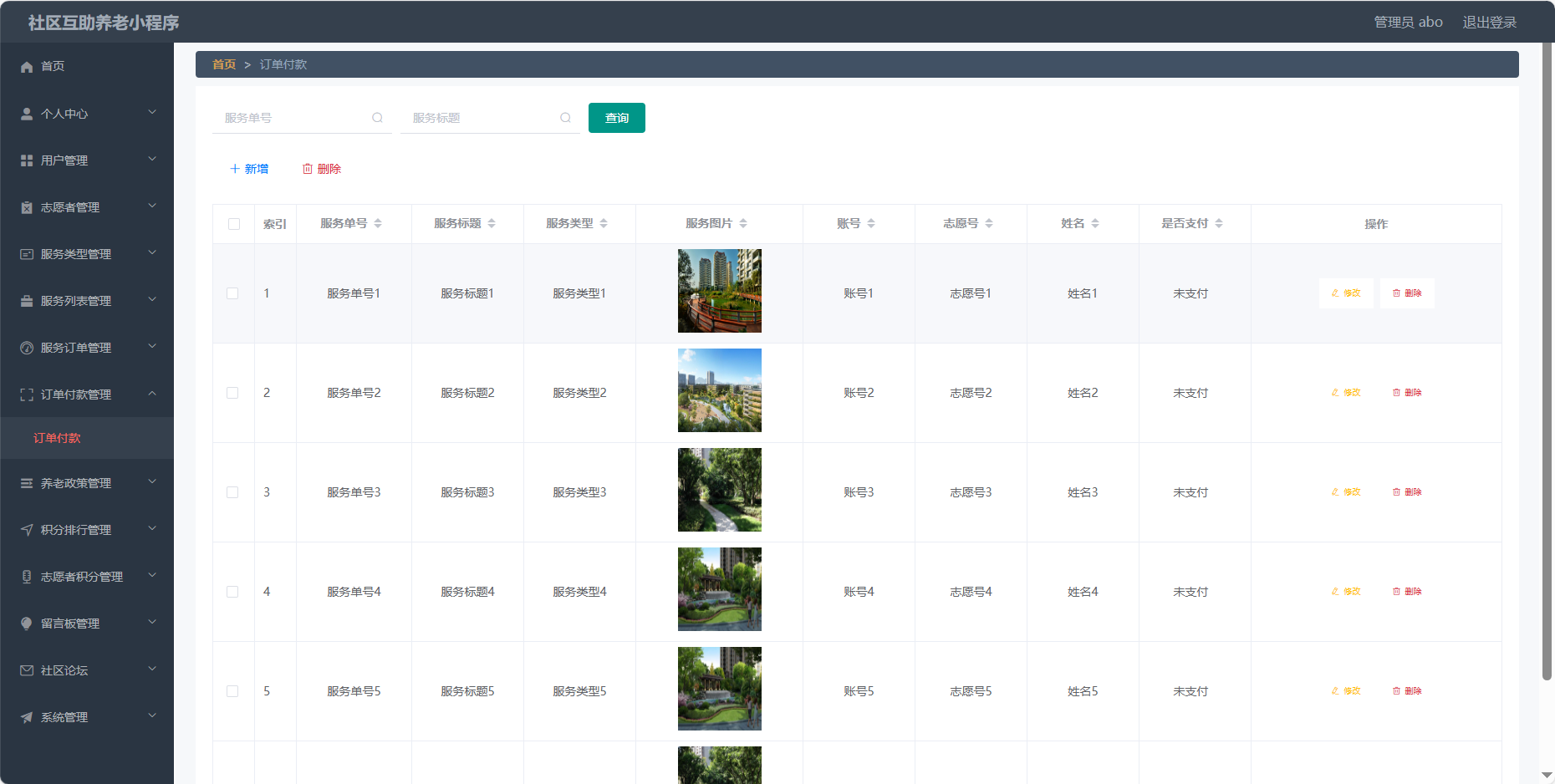
Task: Open the 首页 sidebar menu item
Action: pos(87,66)
